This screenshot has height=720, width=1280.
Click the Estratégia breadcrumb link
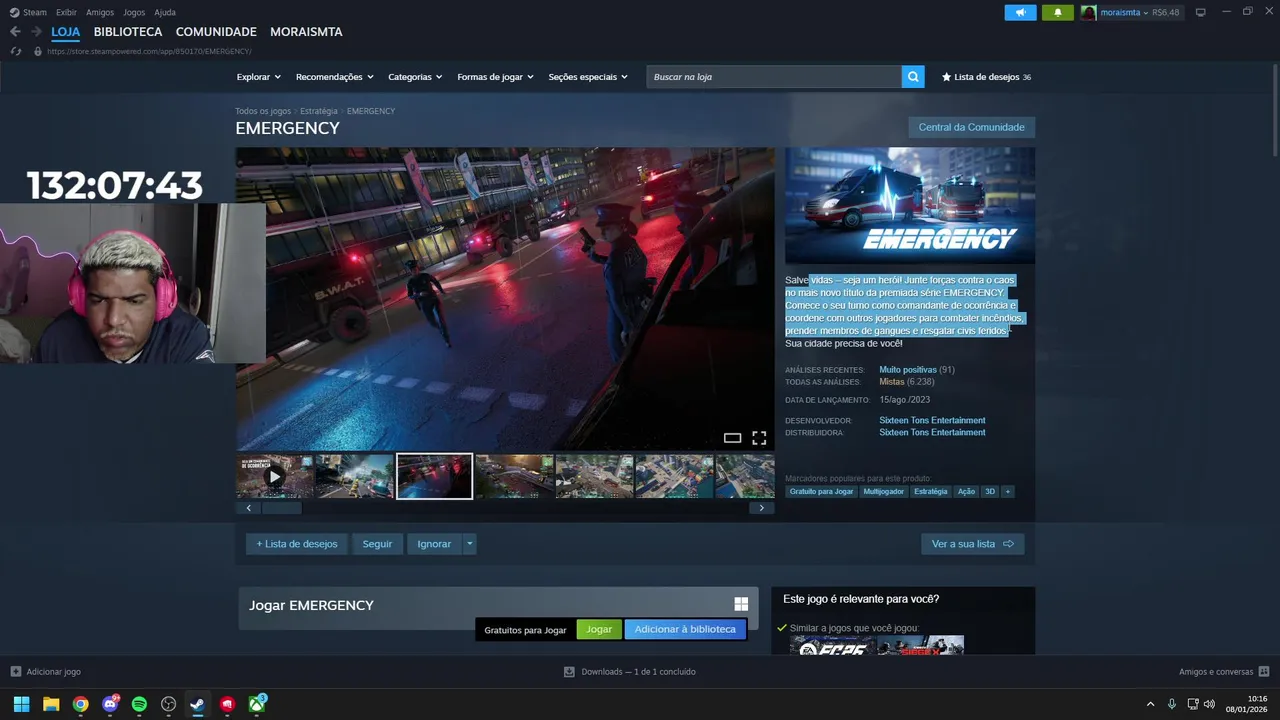319,111
